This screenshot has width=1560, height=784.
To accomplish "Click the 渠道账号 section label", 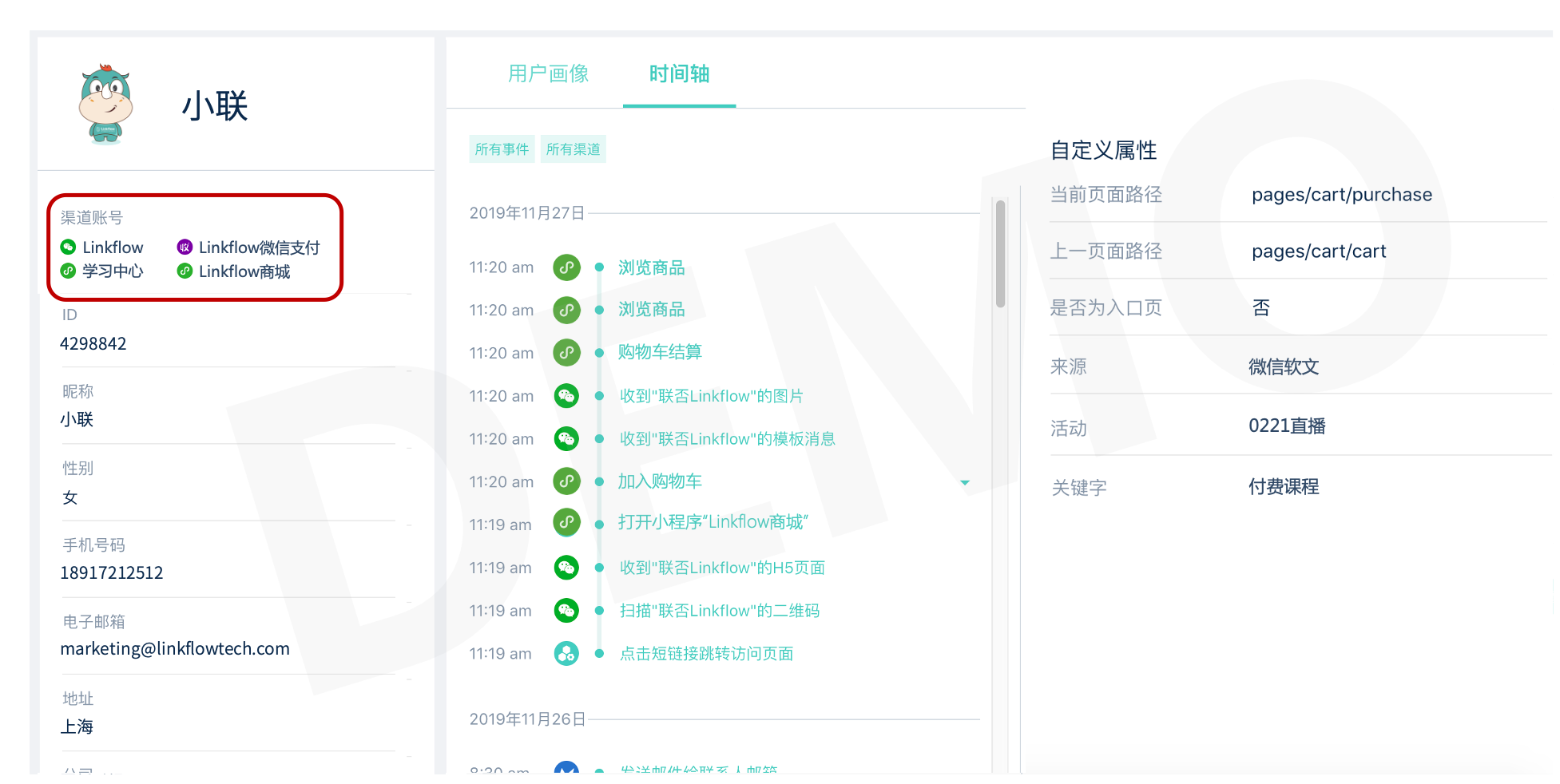I will pyautogui.click(x=92, y=218).
